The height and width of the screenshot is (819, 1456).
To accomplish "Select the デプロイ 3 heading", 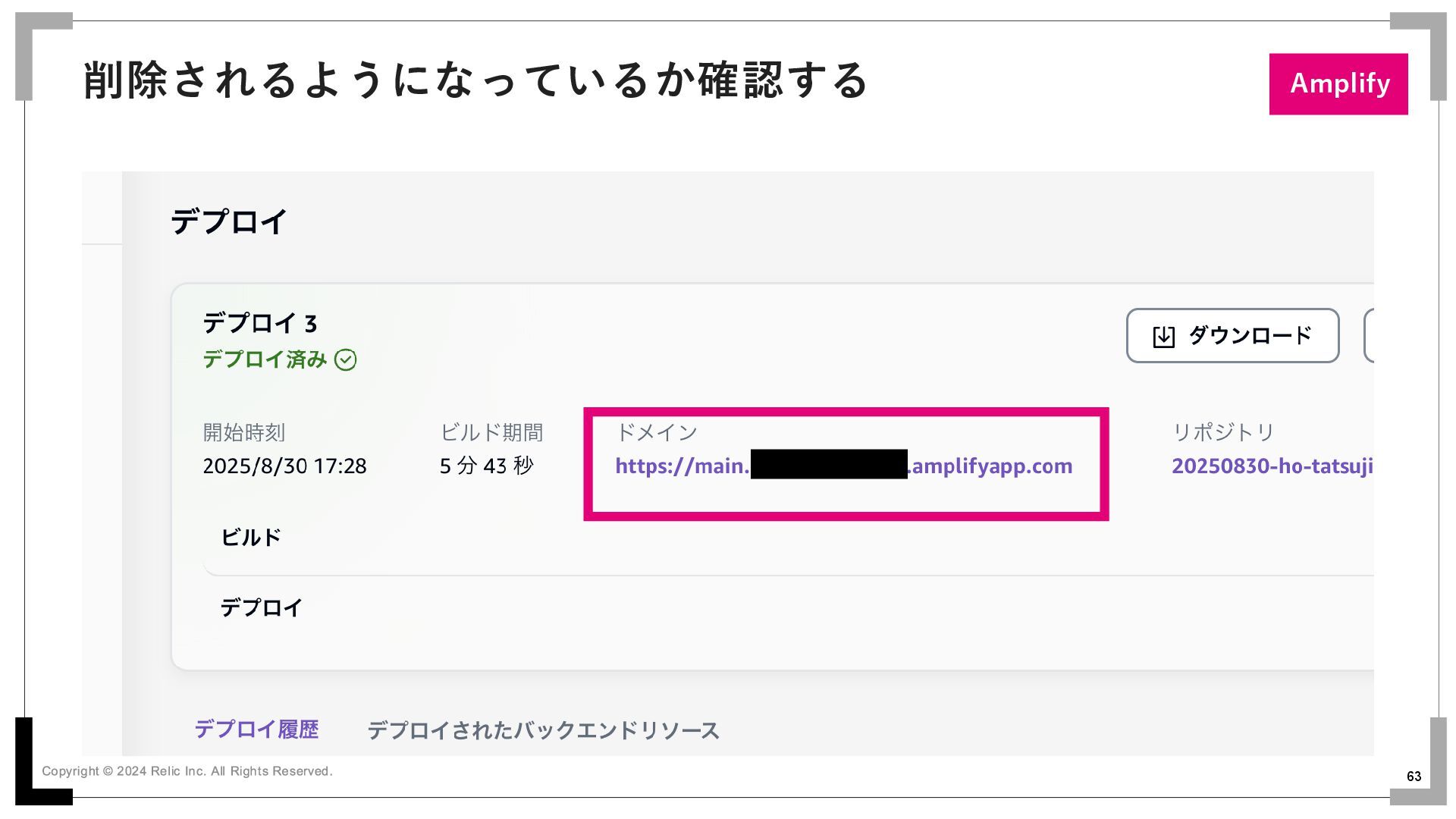I will point(260,324).
